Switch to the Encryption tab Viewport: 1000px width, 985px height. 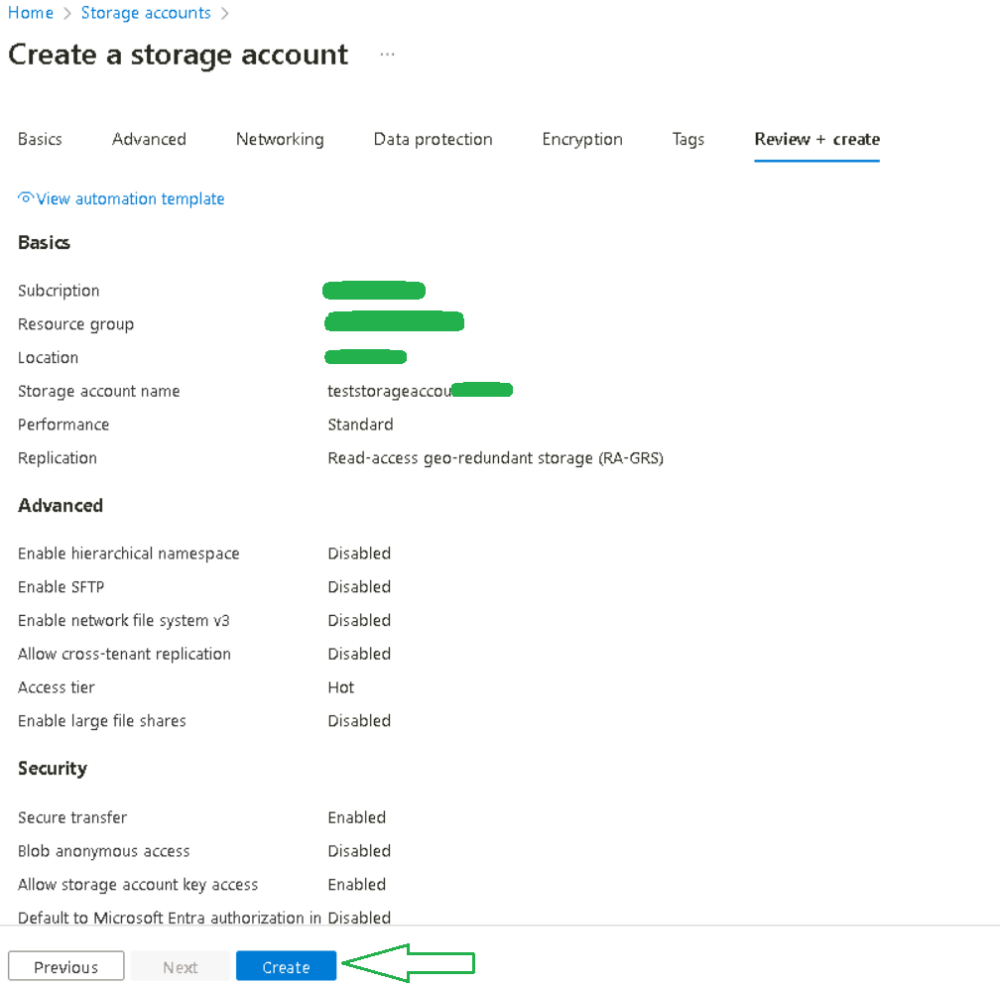582,139
